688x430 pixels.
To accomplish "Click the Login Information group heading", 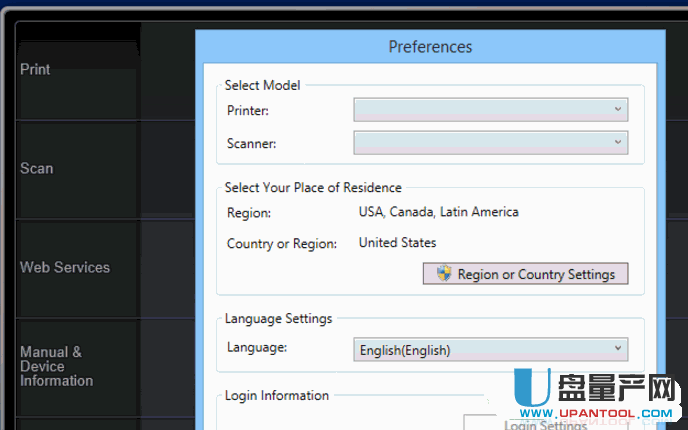I will [x=276, y=396].
